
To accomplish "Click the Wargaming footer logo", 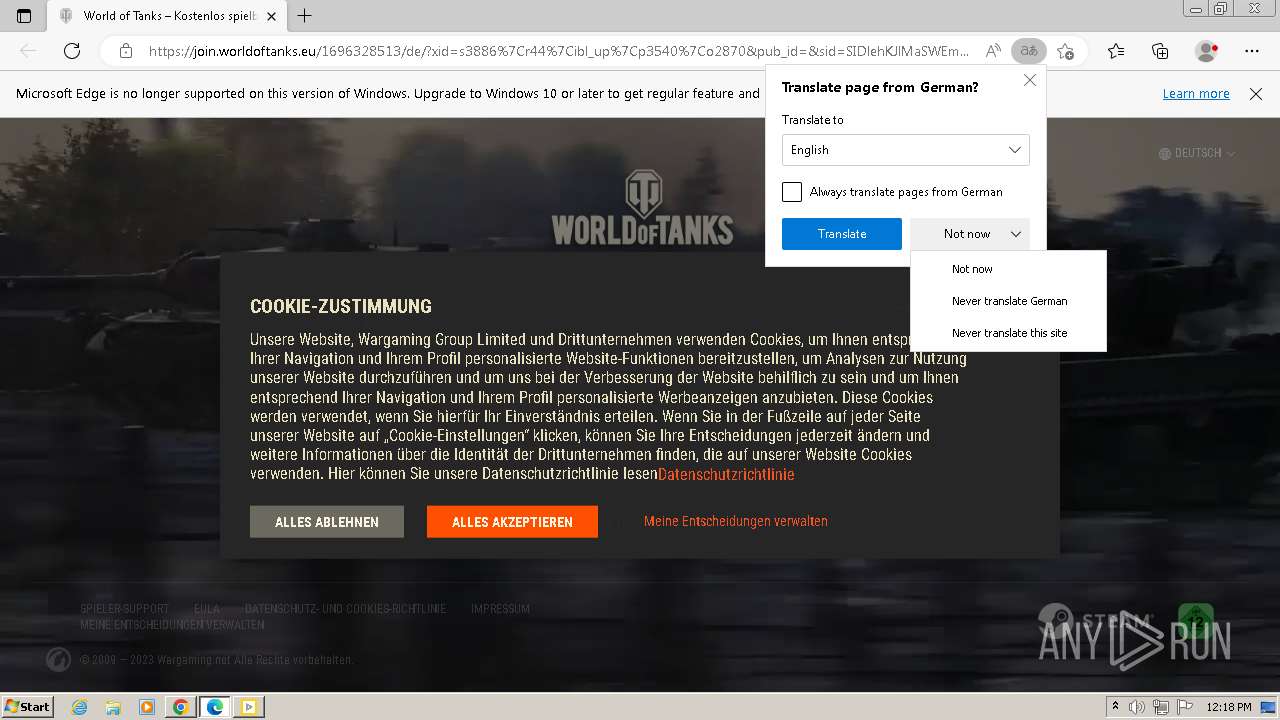I will (58, 659).
